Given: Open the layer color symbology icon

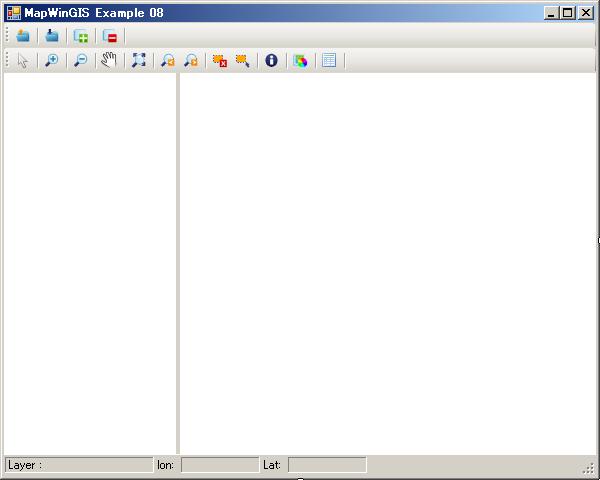Looking at the screenshot, I should click(x=300, y=60).
